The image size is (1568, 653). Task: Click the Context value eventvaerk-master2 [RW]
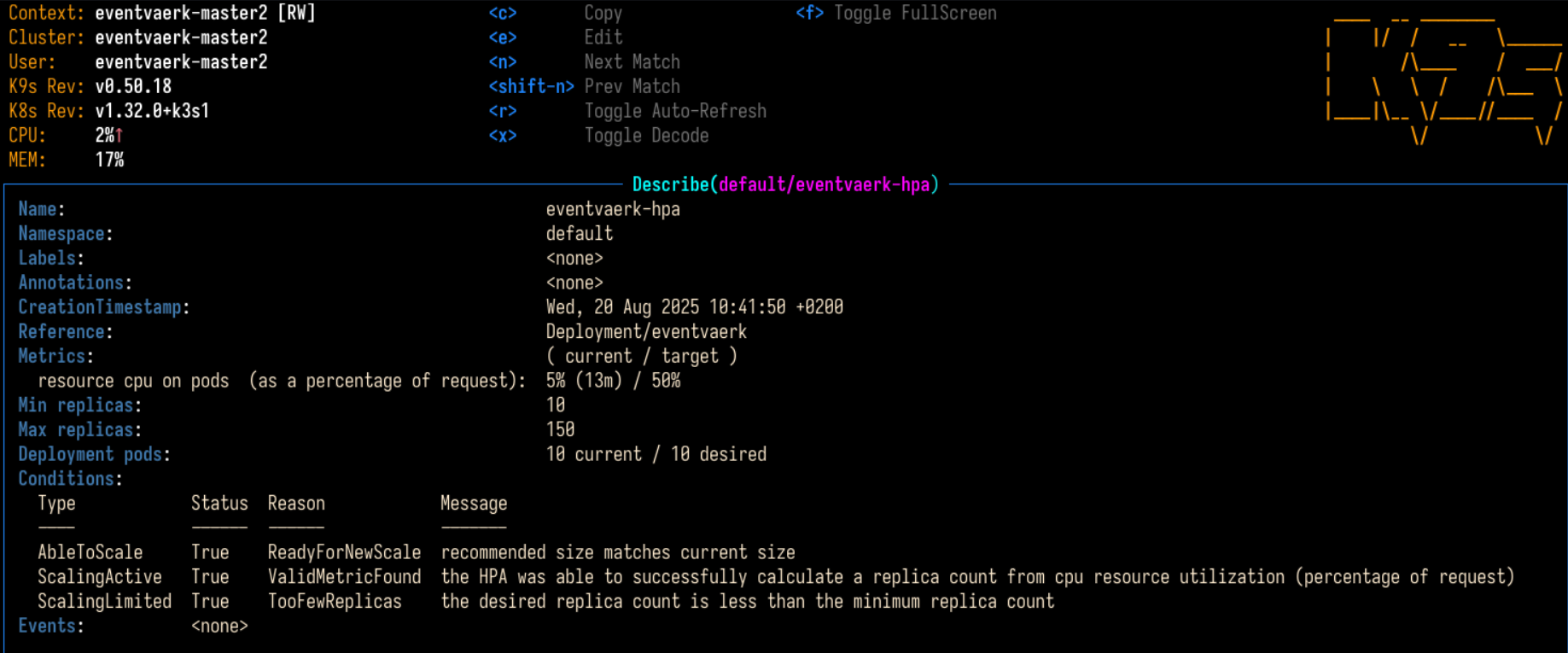[205, 13]
